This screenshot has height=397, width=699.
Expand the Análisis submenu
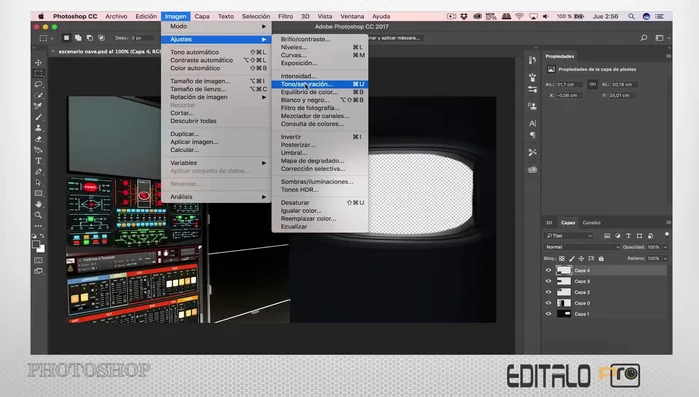coord(216,196)
